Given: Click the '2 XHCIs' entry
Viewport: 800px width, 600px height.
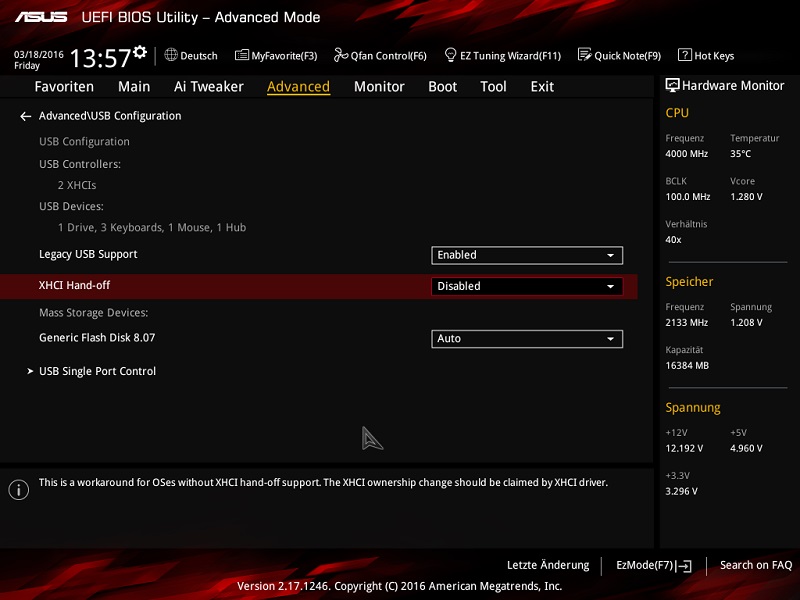Looking at the screenshot, I should [77, 185].
